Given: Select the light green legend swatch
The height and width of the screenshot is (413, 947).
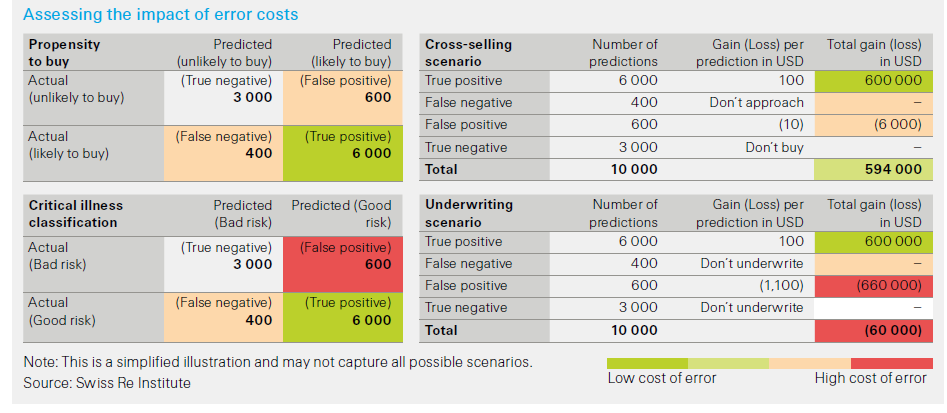Looking at the screenshot, I should coord(728,363).
